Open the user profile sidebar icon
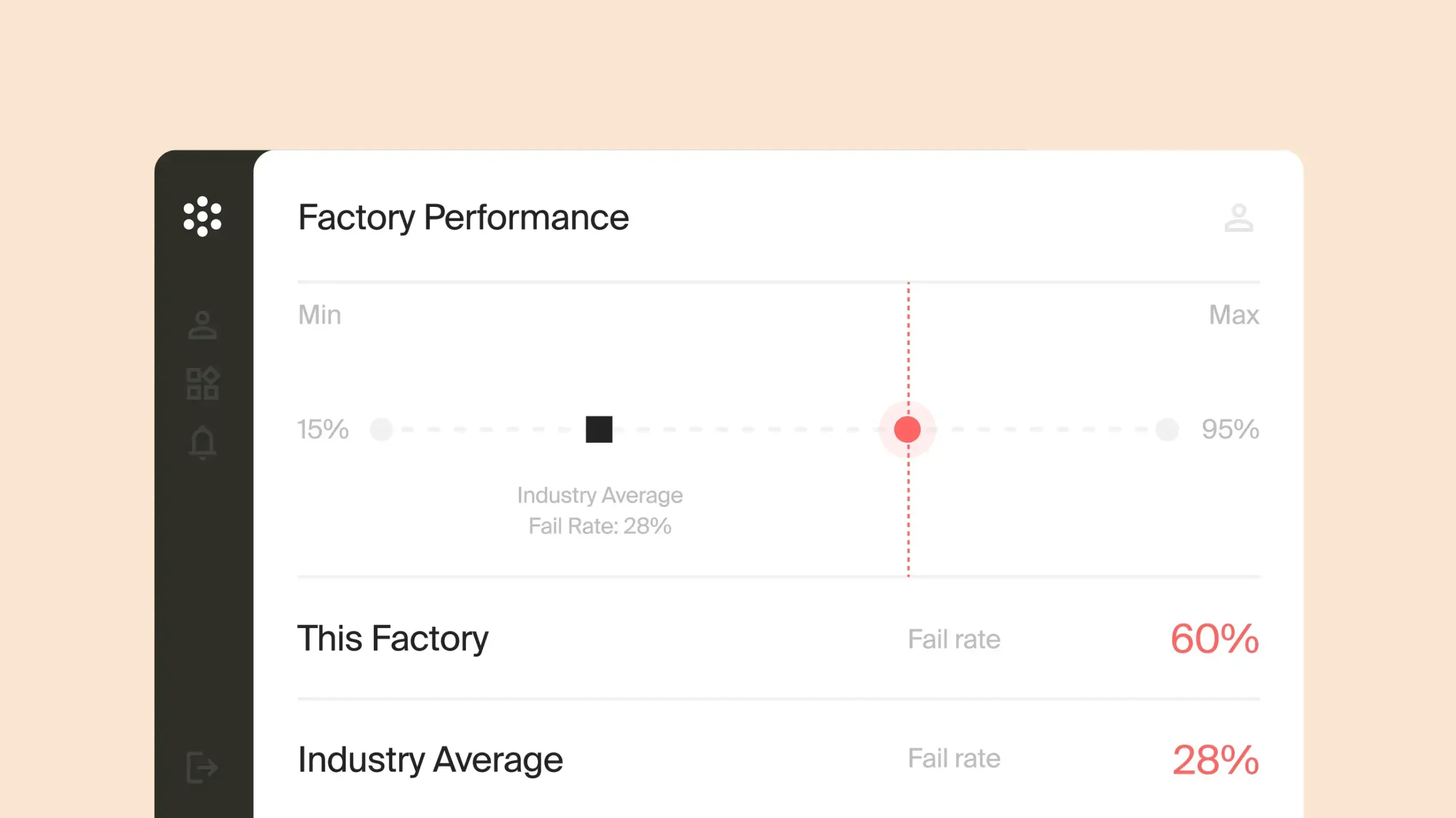 coord(202,325)
